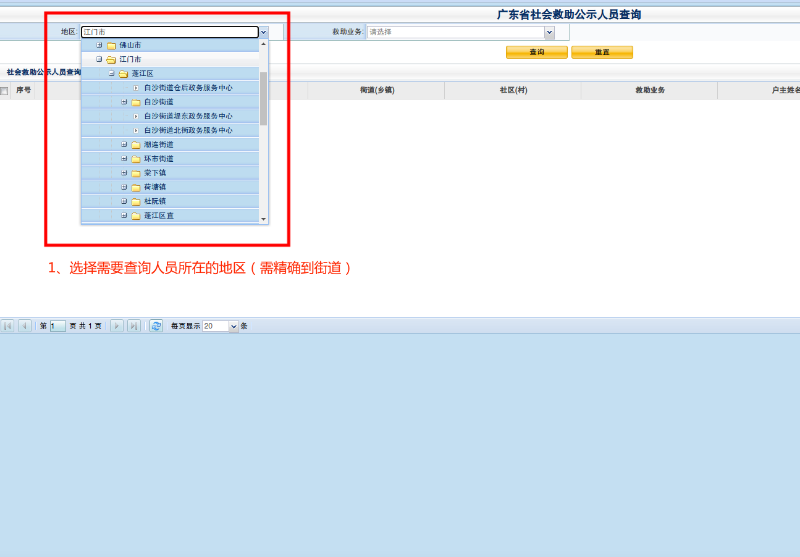Expand the 潮连街道 folder node
Viewport: 800px width, 557px height.
124,144
